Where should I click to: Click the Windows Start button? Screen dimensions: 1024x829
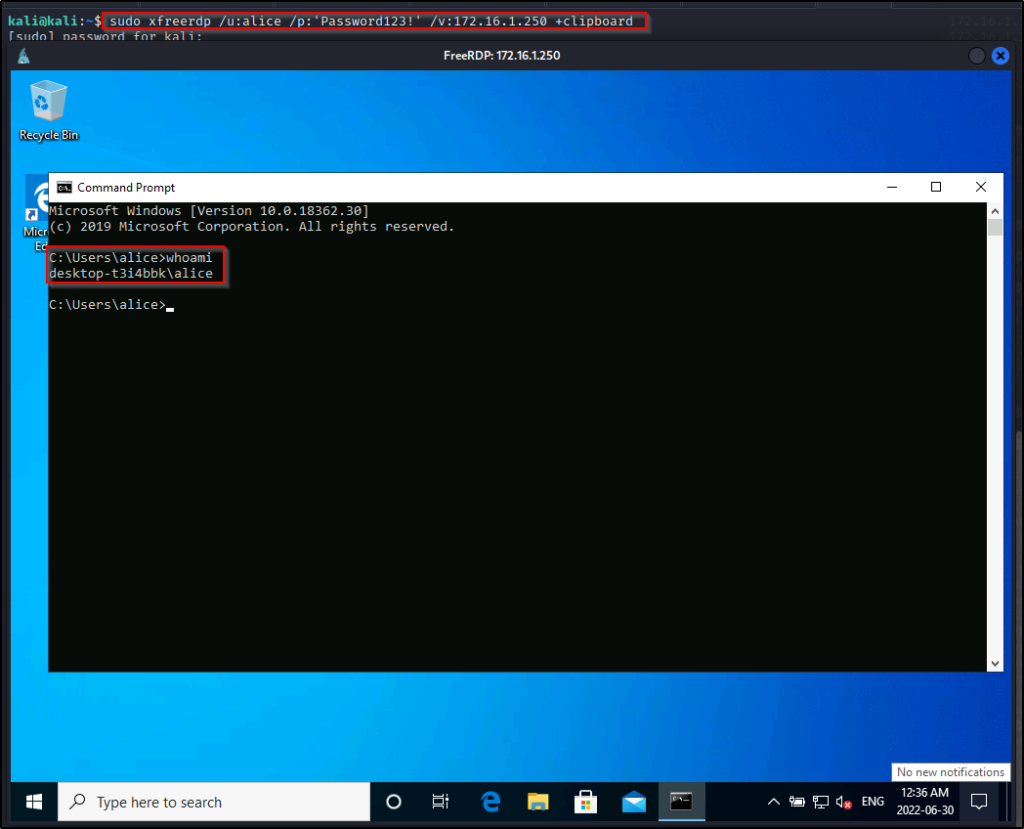pos(33,802)
